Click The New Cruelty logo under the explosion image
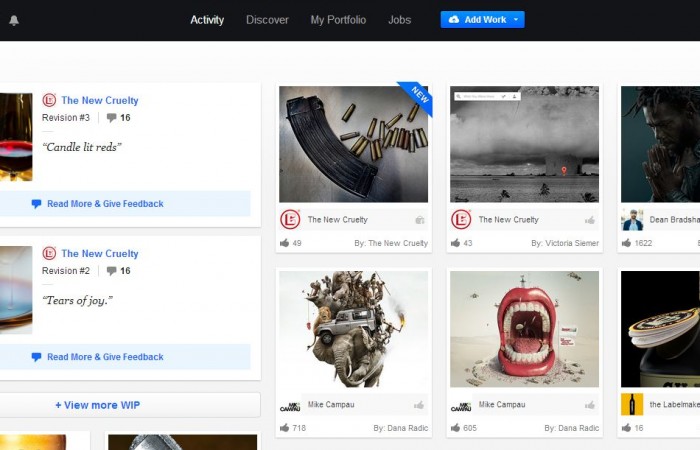Viewport: 700px width, 450px height. pos(461,220)
